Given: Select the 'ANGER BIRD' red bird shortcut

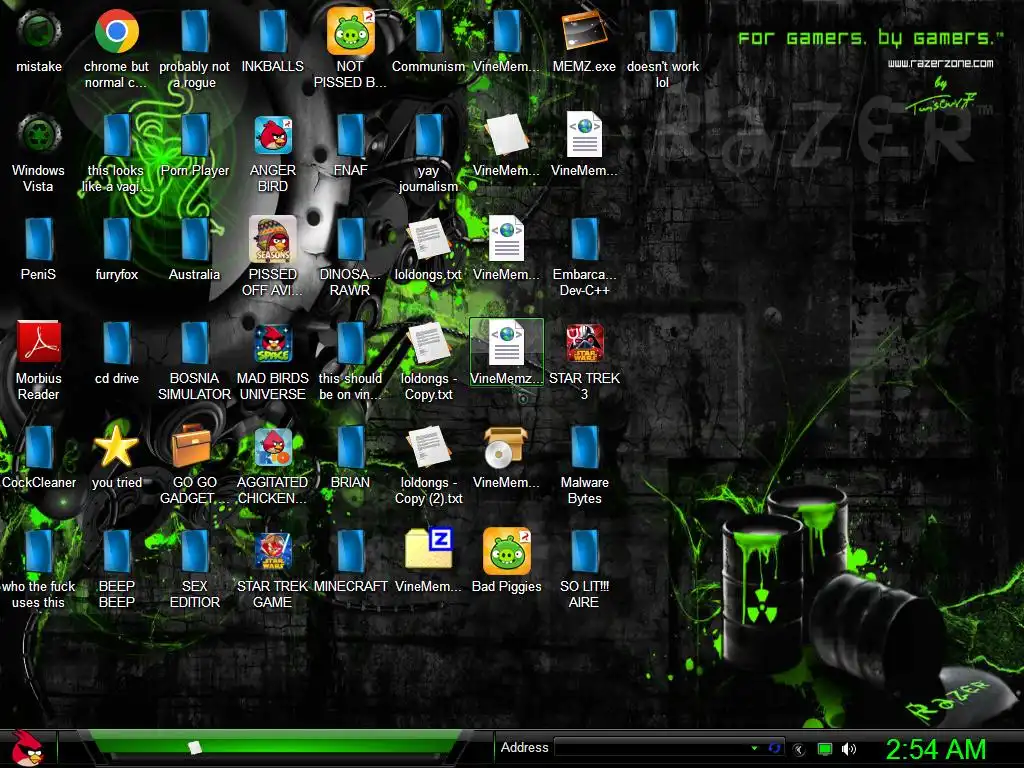Looking at the screenshot, I should click(273, 135).
